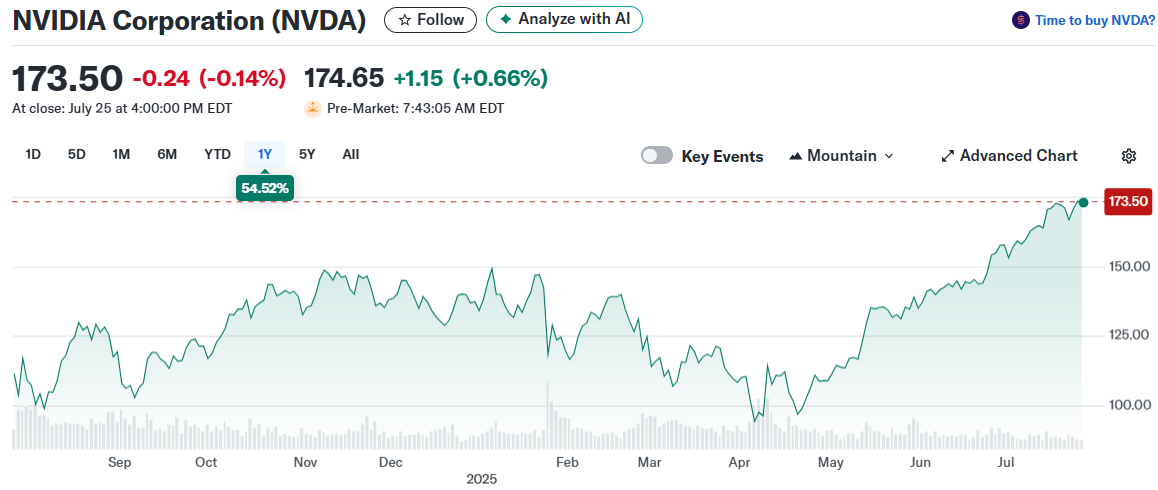This screenshot has width=1158, height=490.
Task: Click the Mar label on time axis
Action: pos(648,463)
